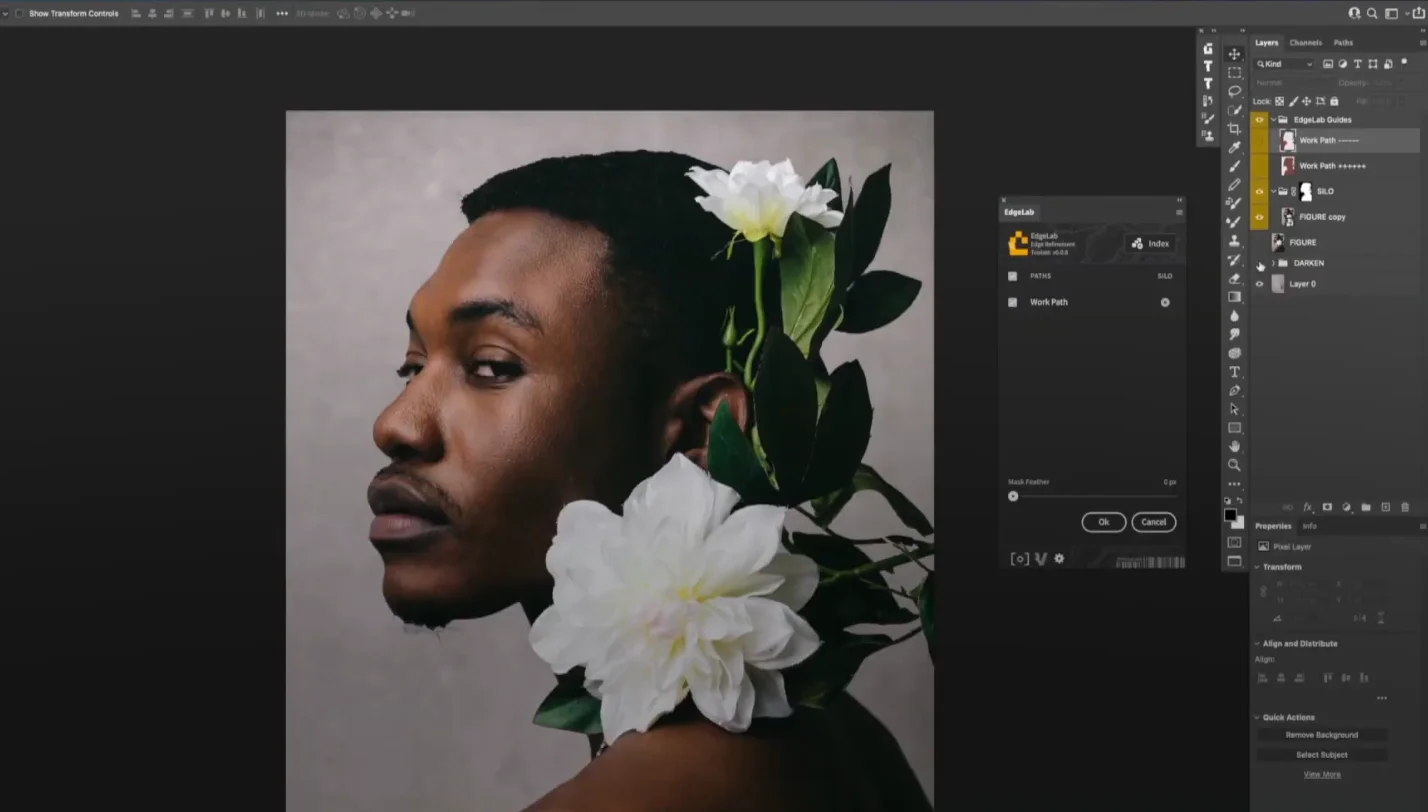Select the Clone Stamp tool
Screen dimensions: 1428x812
click(1234, 241)
